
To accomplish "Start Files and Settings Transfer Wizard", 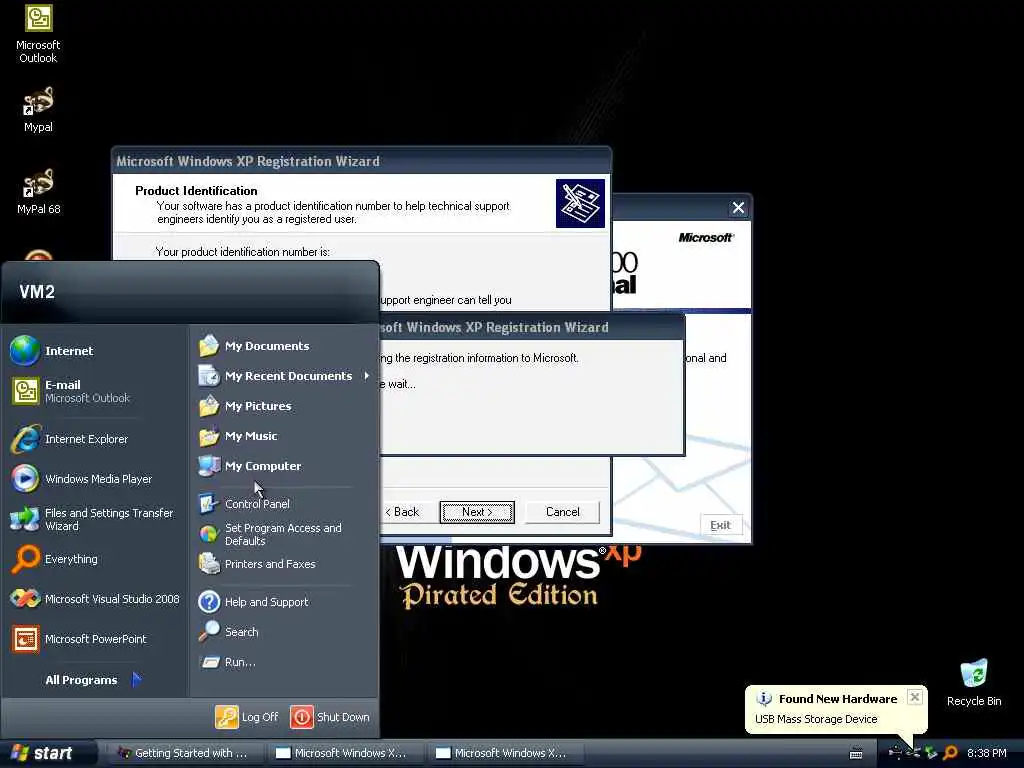I will coord(93,519).
